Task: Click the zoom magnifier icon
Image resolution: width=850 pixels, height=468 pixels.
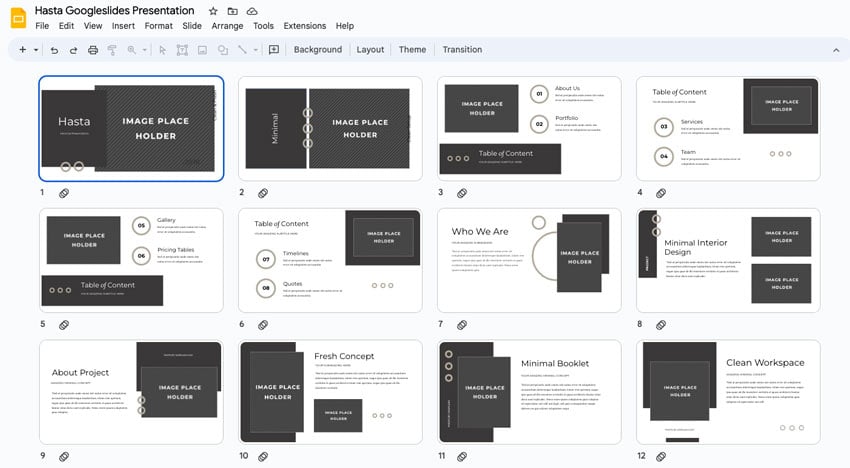Action: (x=131, y=50)
